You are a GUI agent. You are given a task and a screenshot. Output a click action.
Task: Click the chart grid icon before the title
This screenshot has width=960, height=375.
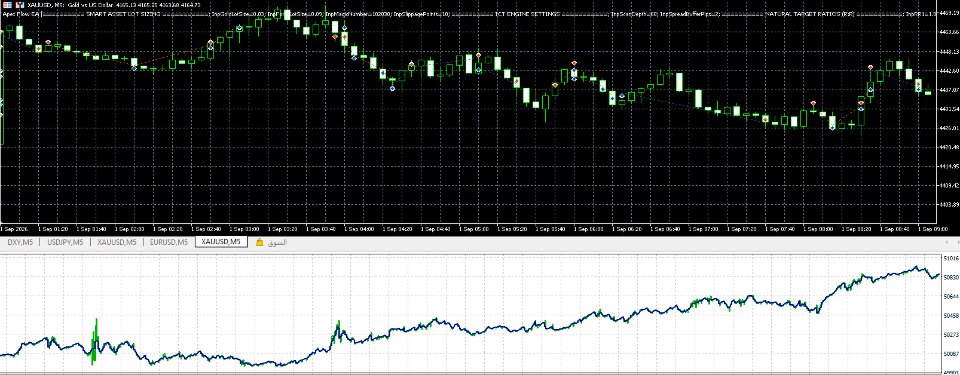pyautogui.click(x=7, y=5)
